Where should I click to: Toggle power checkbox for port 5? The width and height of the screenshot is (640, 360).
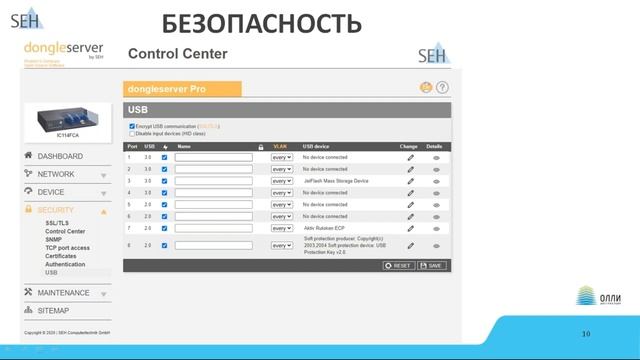164,205
